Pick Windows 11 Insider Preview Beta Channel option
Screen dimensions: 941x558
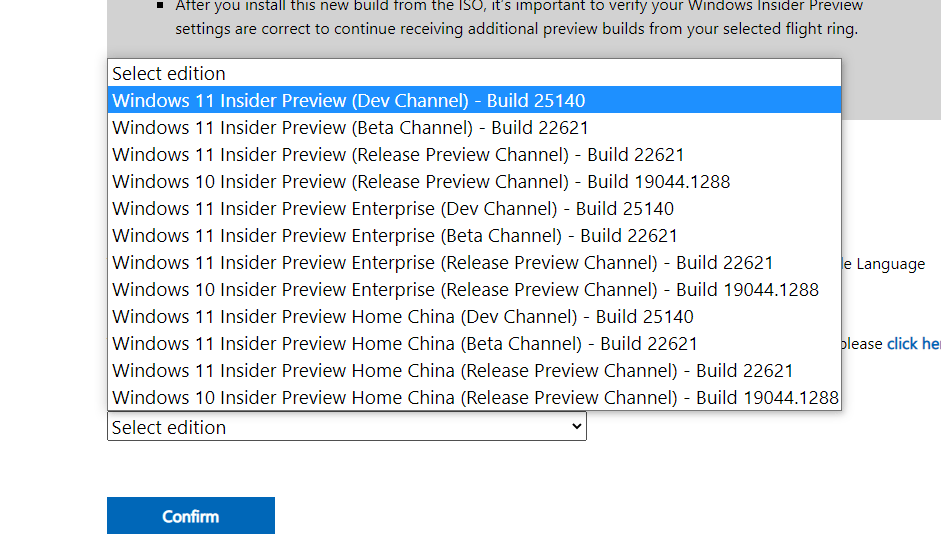[x=350, y=128]
